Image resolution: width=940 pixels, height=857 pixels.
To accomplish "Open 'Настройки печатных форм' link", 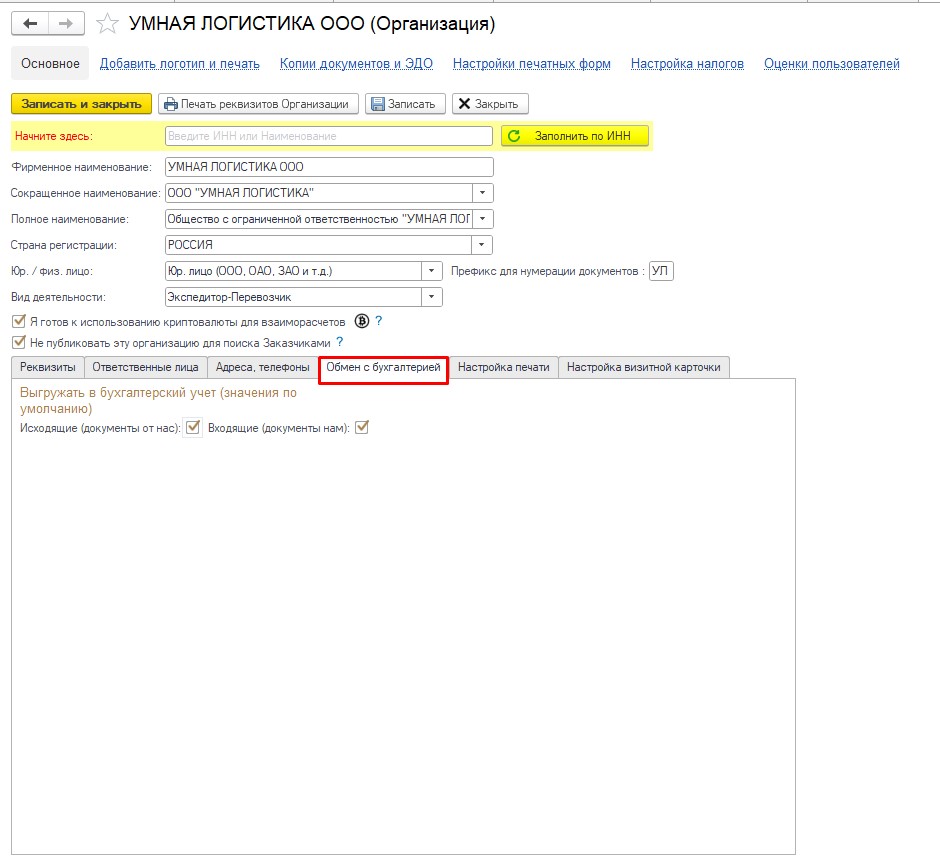I will [532, 64].
